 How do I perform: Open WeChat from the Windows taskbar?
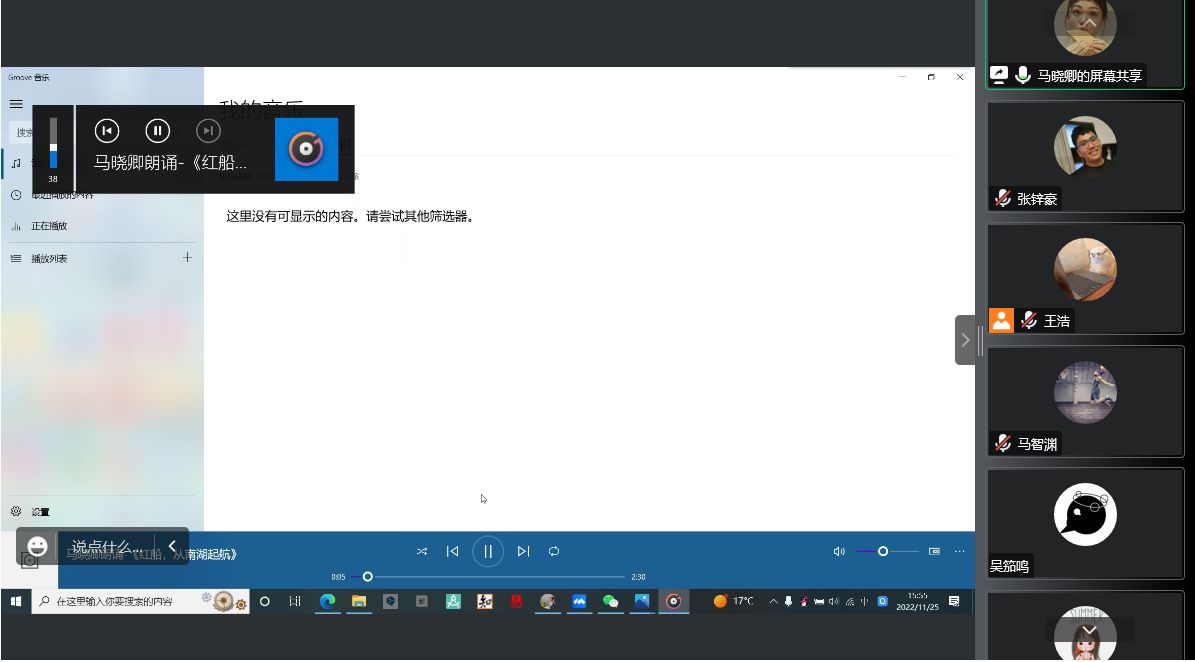click(610, 601)
